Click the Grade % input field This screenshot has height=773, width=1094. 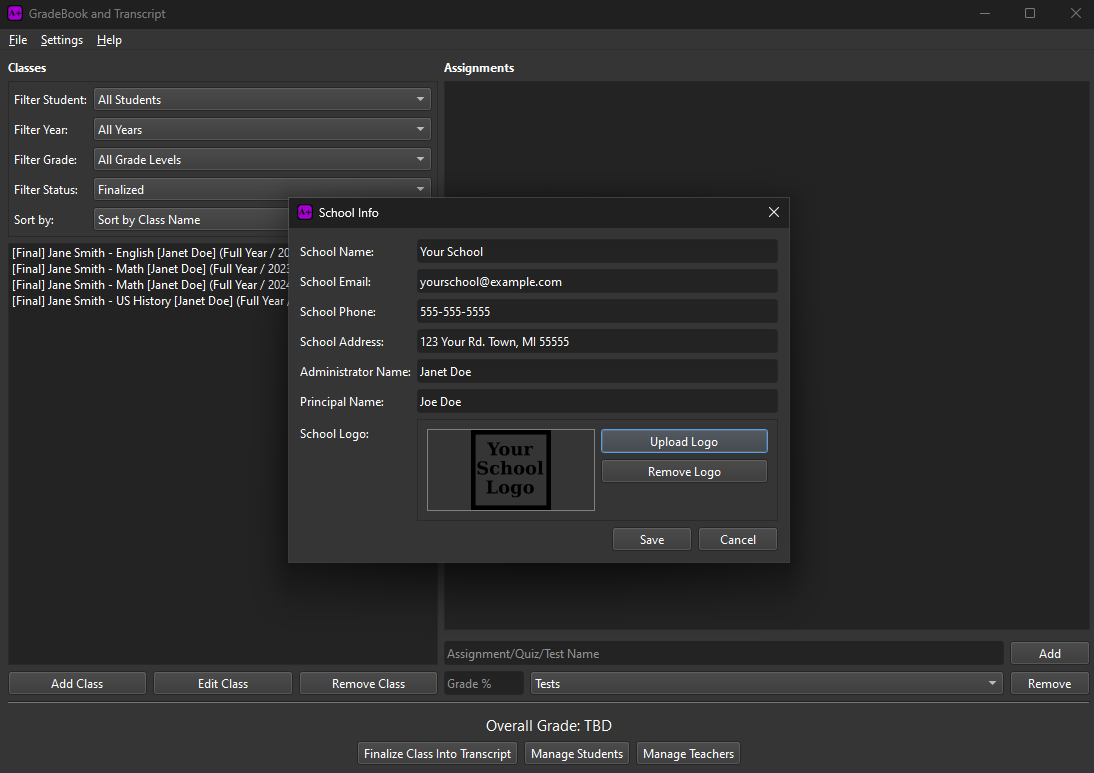(484, 684)
